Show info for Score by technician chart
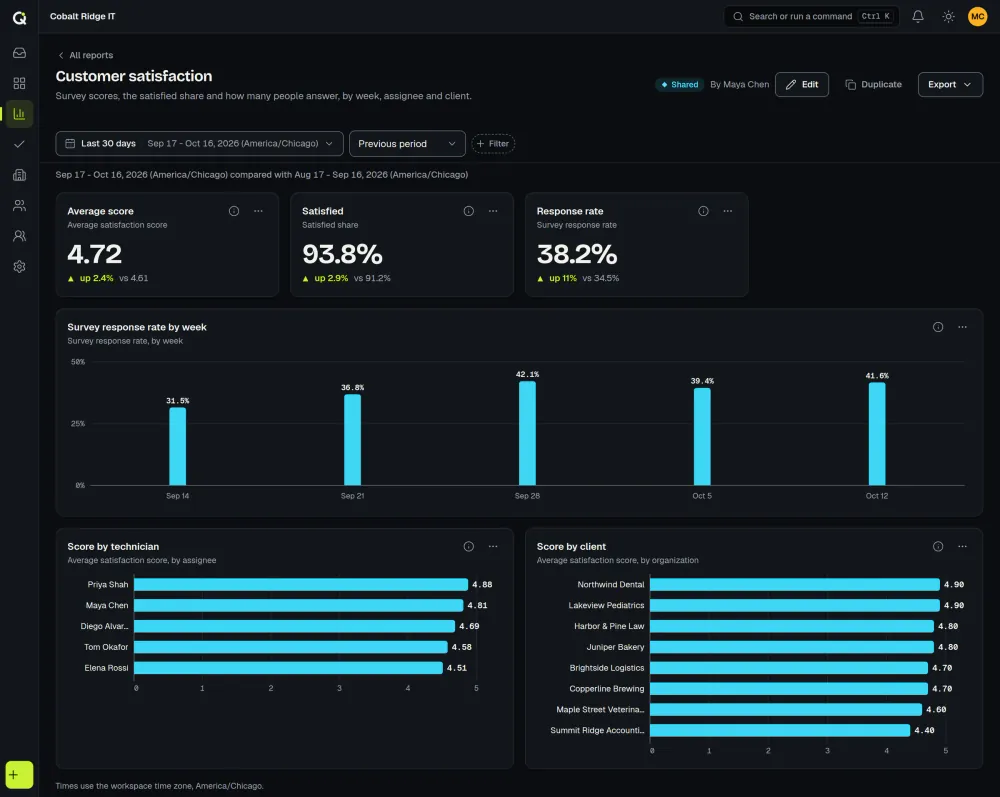 point(469,546)
